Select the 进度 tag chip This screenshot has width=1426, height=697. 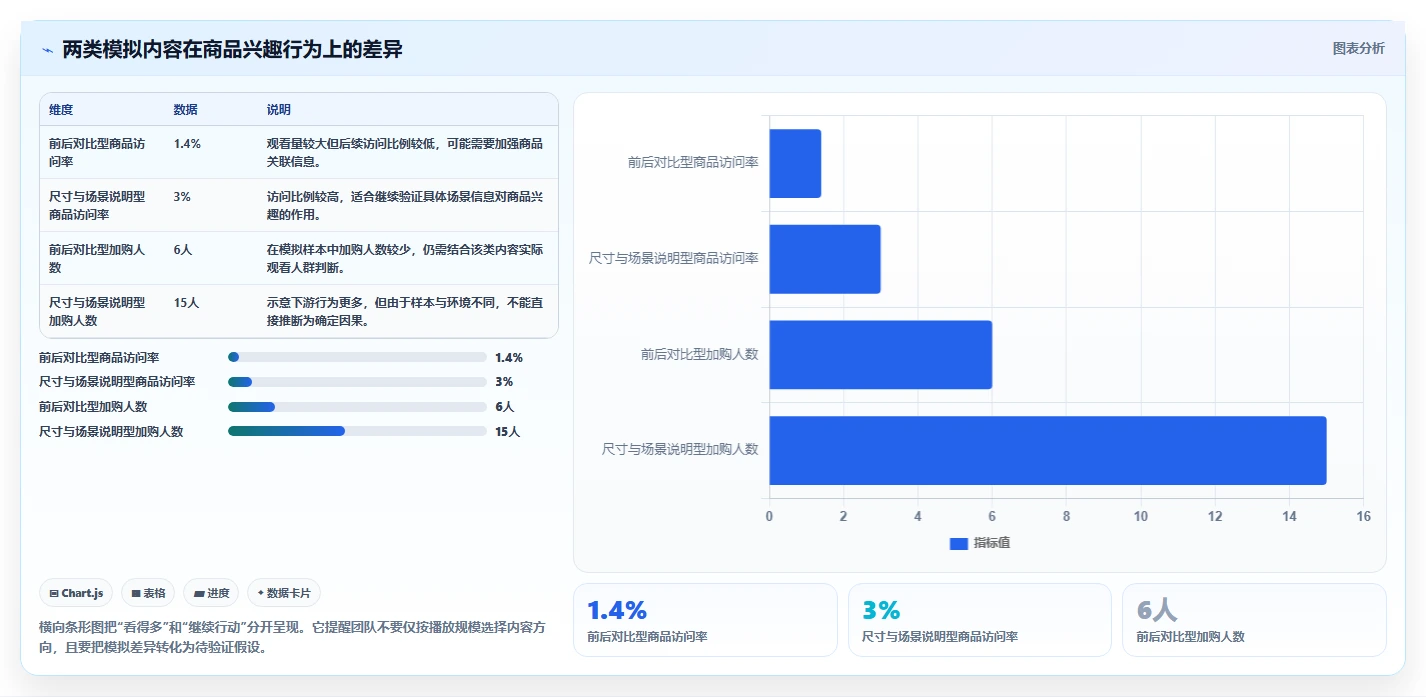click(x=211, y=593)
